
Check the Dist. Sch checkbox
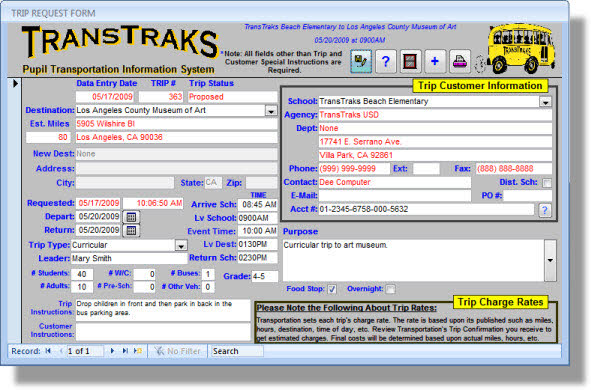[x=547, y=183]
